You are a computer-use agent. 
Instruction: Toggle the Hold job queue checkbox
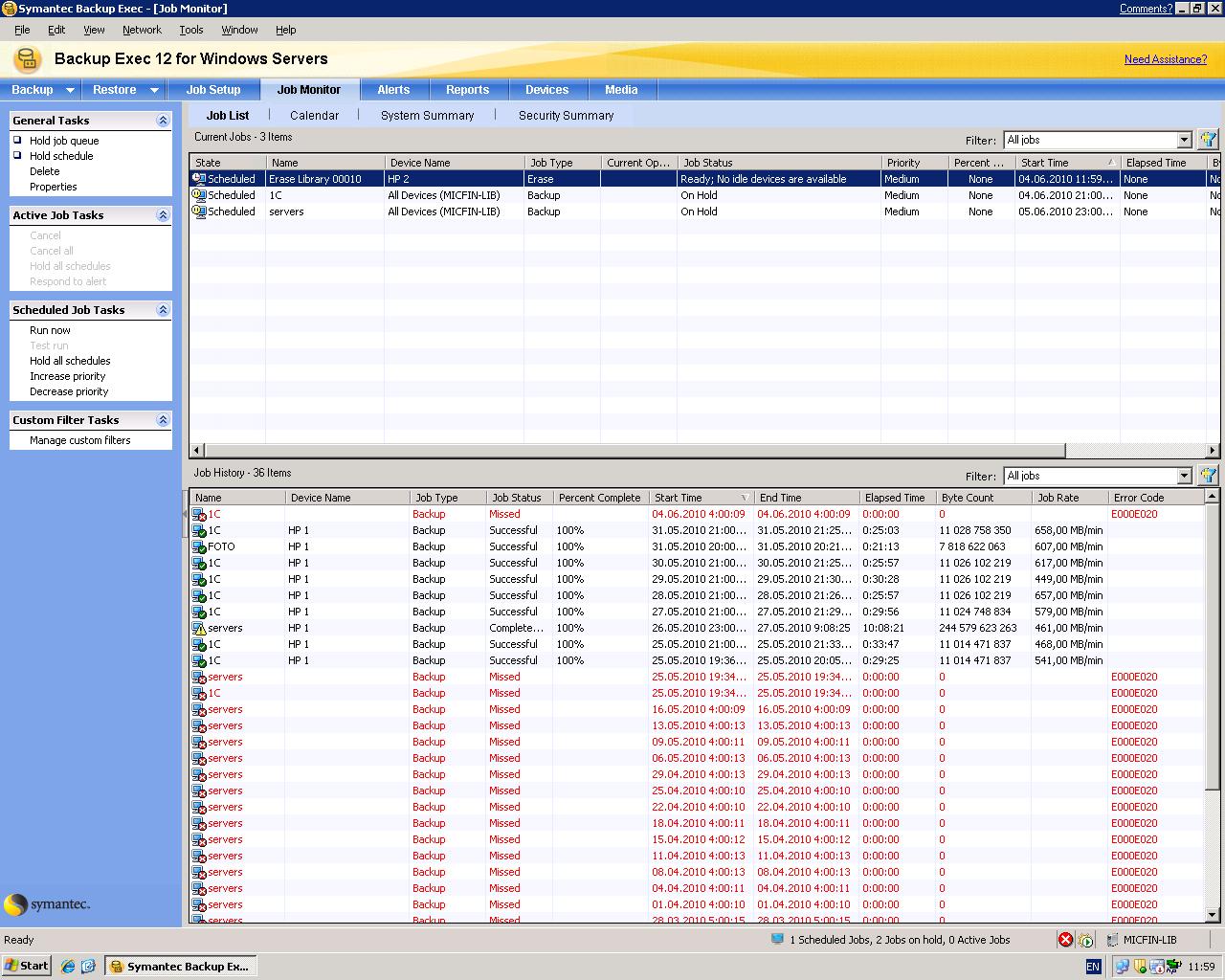[17, 141]
